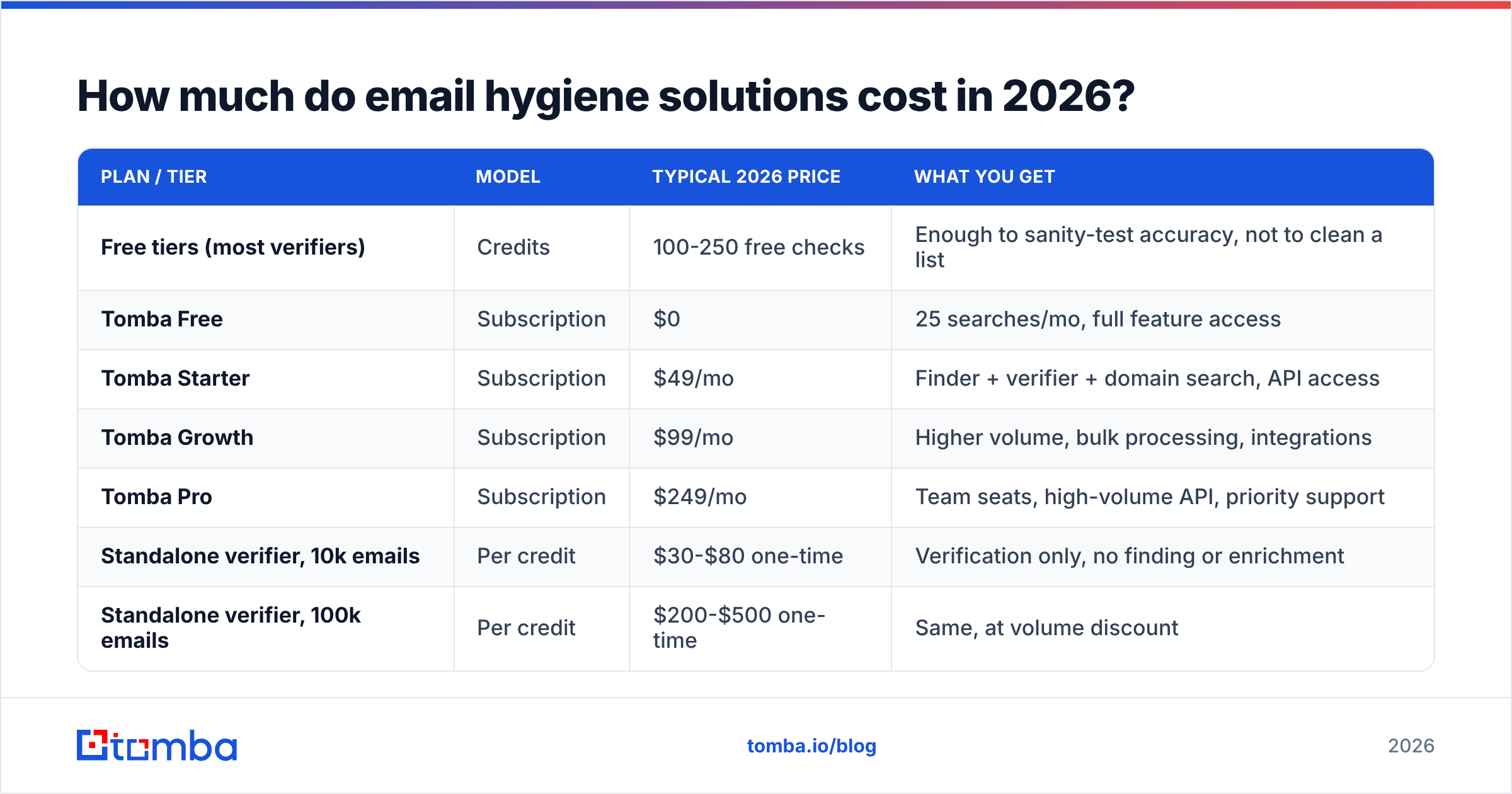Select the "Tomba Pro" row label
This screenshot has height=794, width=1512.
(156, 497)
